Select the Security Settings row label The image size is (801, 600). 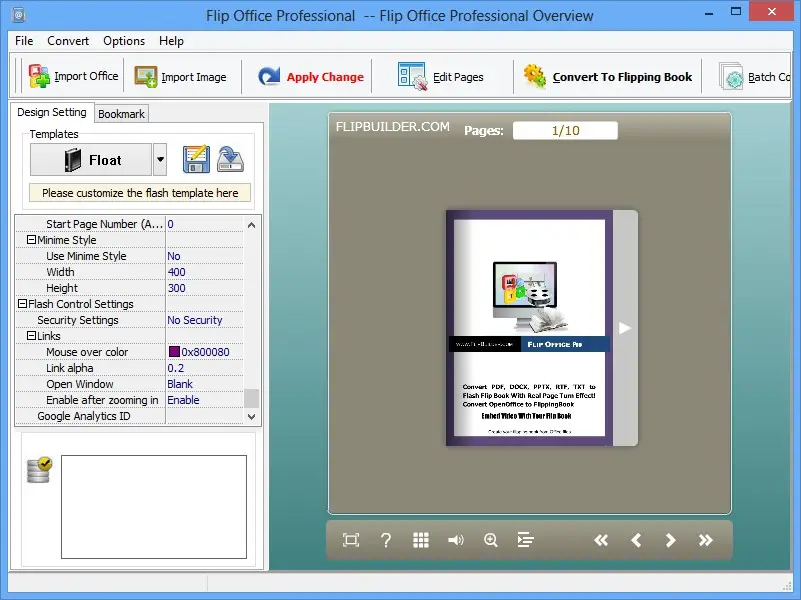pyautogui.click(x=78, y=320)
